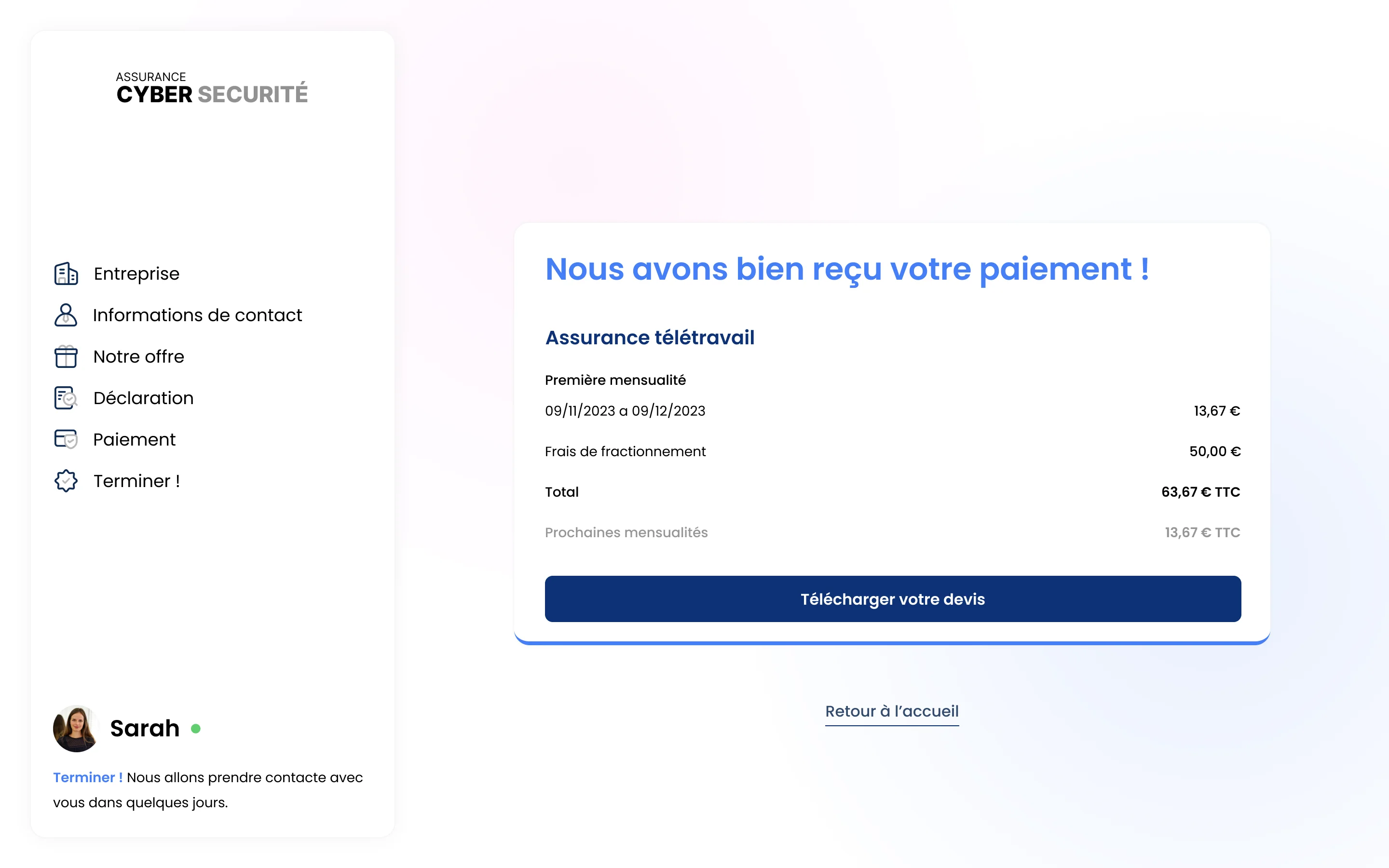
Task: Click the date range 09/11/2023 a 09/12/2023
Action: [x=625, y=411]
